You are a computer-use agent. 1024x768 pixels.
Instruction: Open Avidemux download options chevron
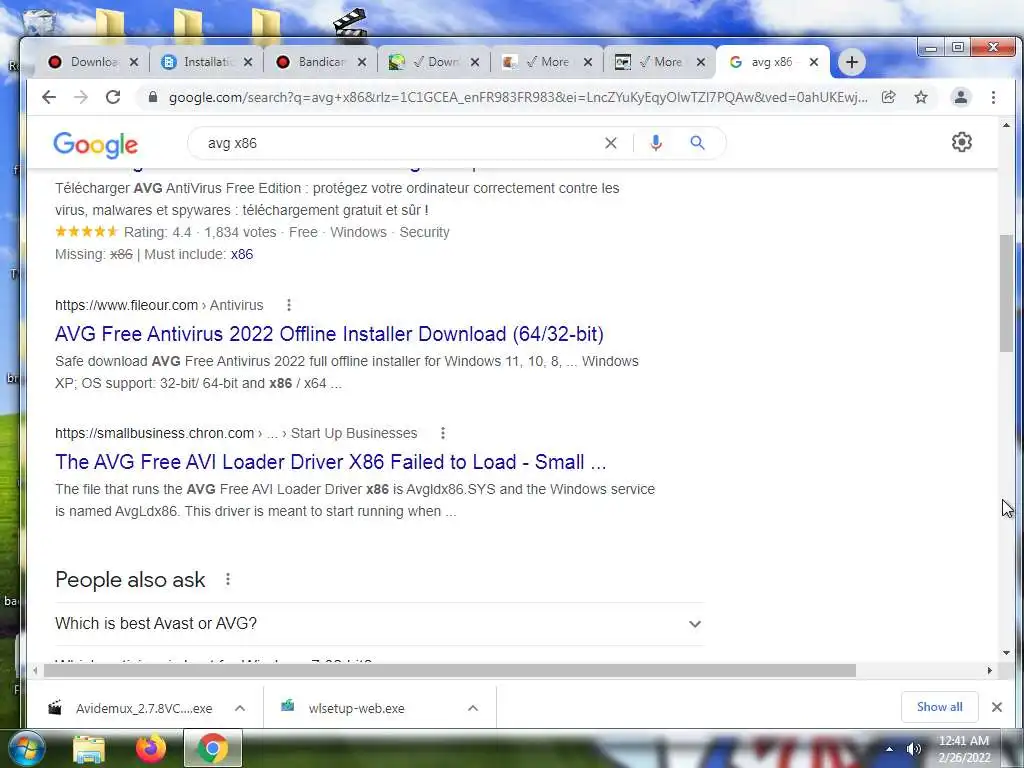pyautogui.click(x=240, y=708)
